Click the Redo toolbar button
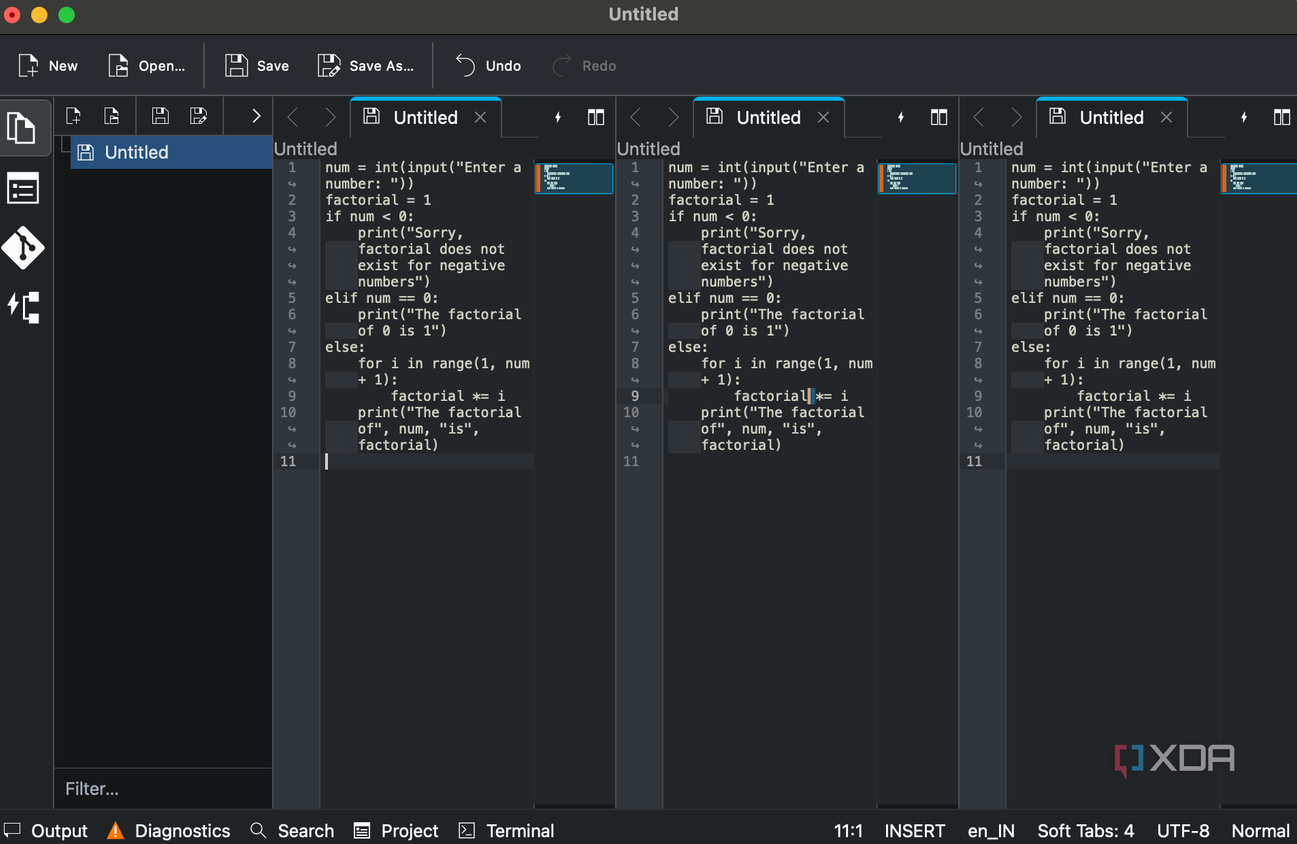The height and width of the screenshot is (844, 1297). [584, 66]
